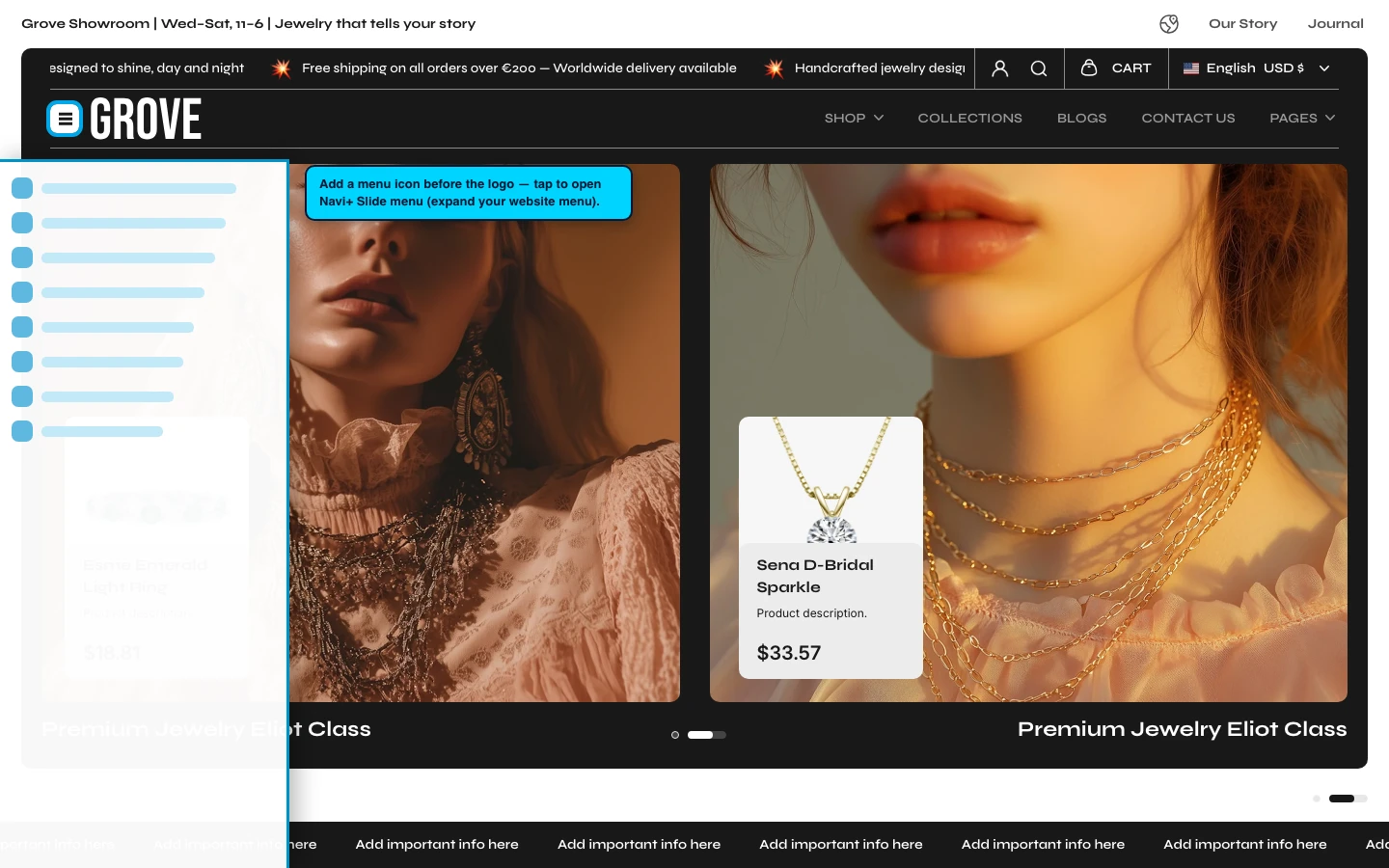Open the Sena D-Bridal Sparkle product card title
The width and height of the screenshot is (1389, 868).
815,576
